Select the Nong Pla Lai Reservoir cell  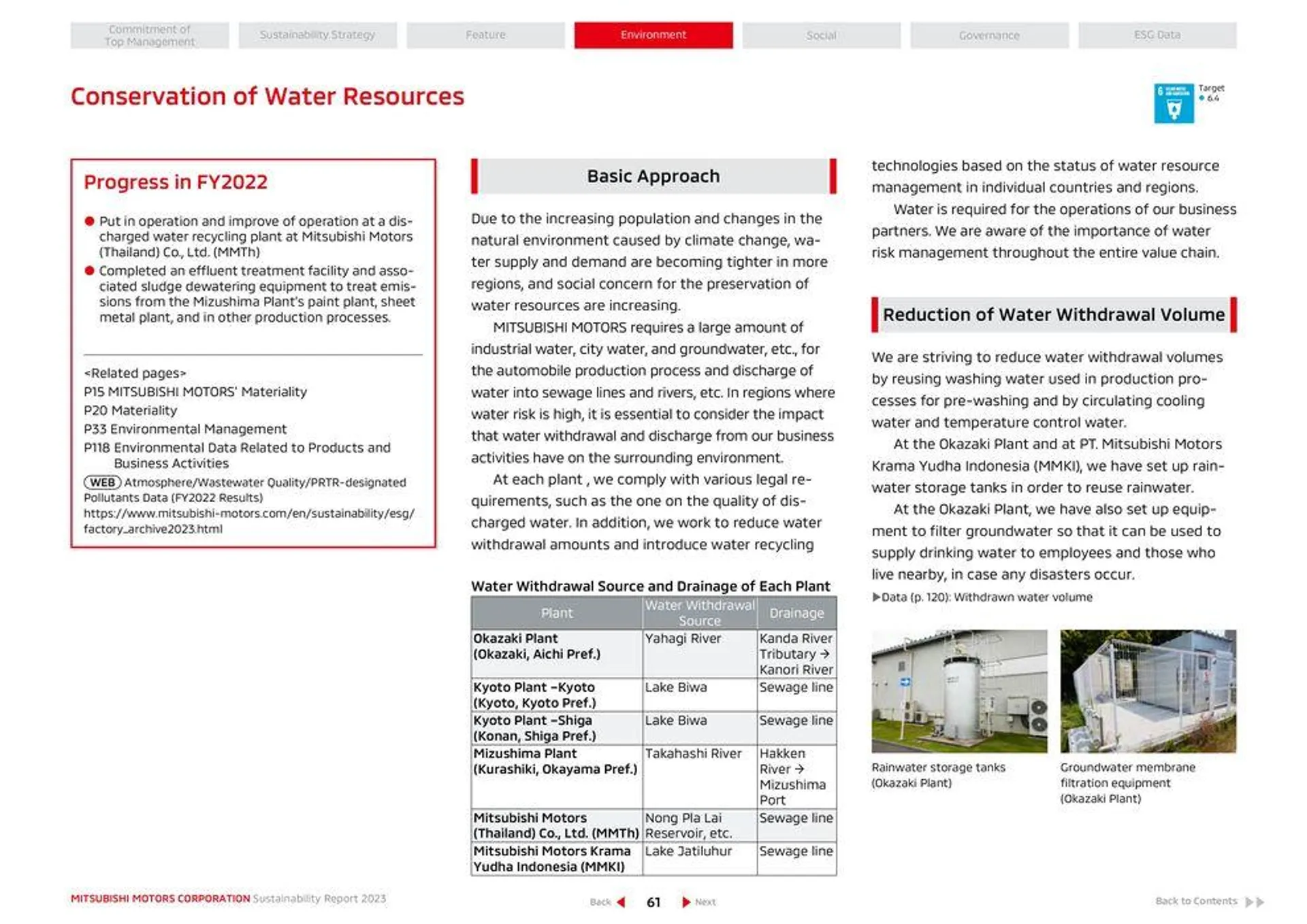[x=700, y=826]
